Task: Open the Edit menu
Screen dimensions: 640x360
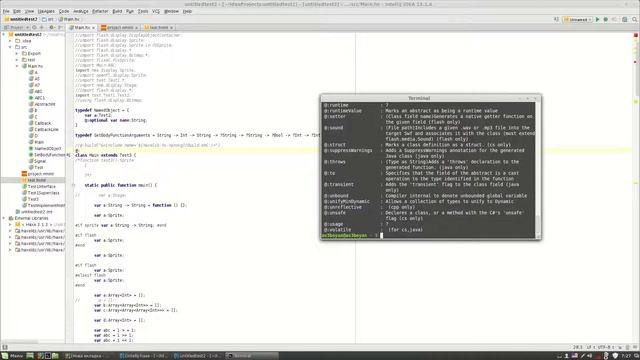Action: pyautogui.click(x=17, y=11)
